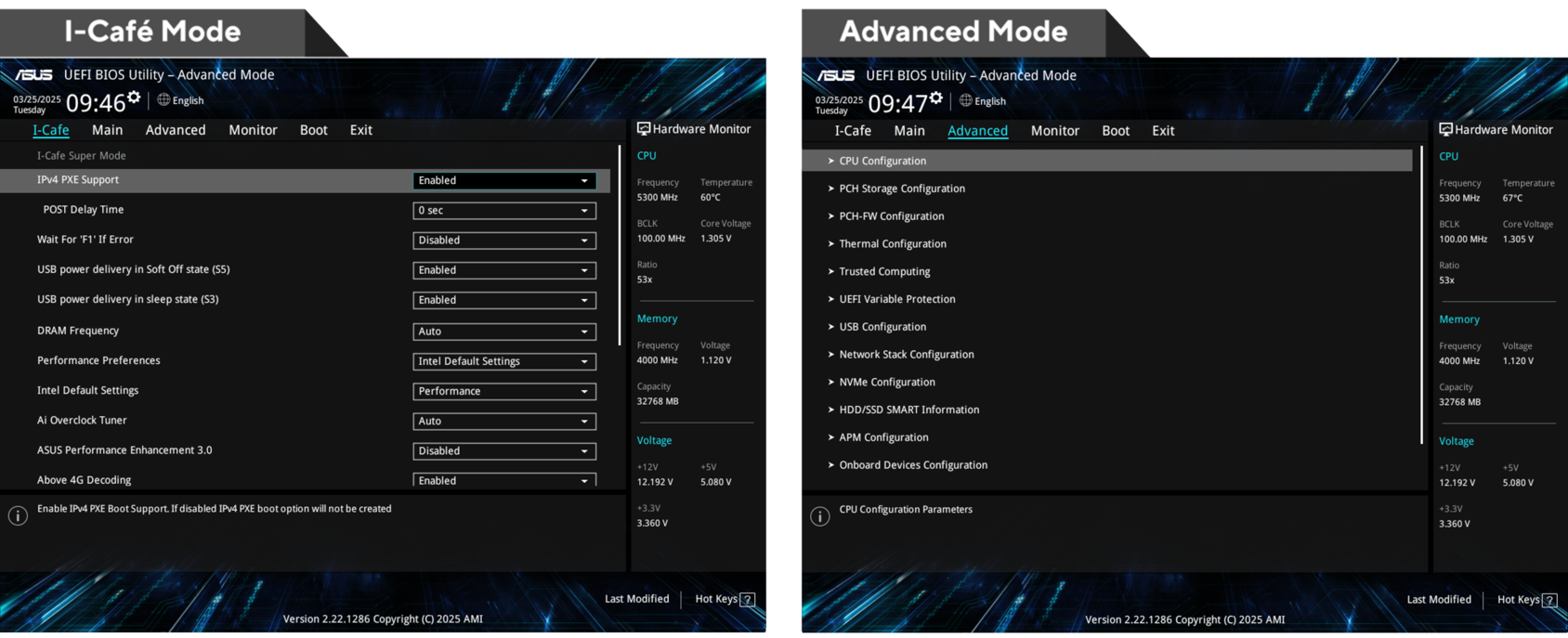
Task: Click Last Modified in Advanced Mode window
Action: point(1439,600)
